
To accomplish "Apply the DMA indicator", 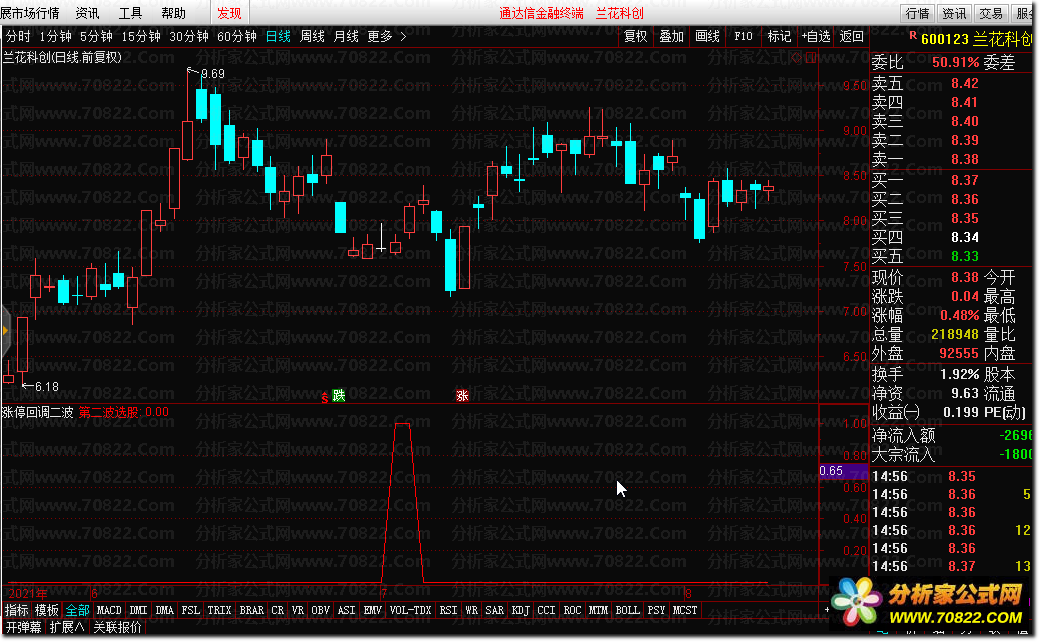I will [x=164, y=610].
